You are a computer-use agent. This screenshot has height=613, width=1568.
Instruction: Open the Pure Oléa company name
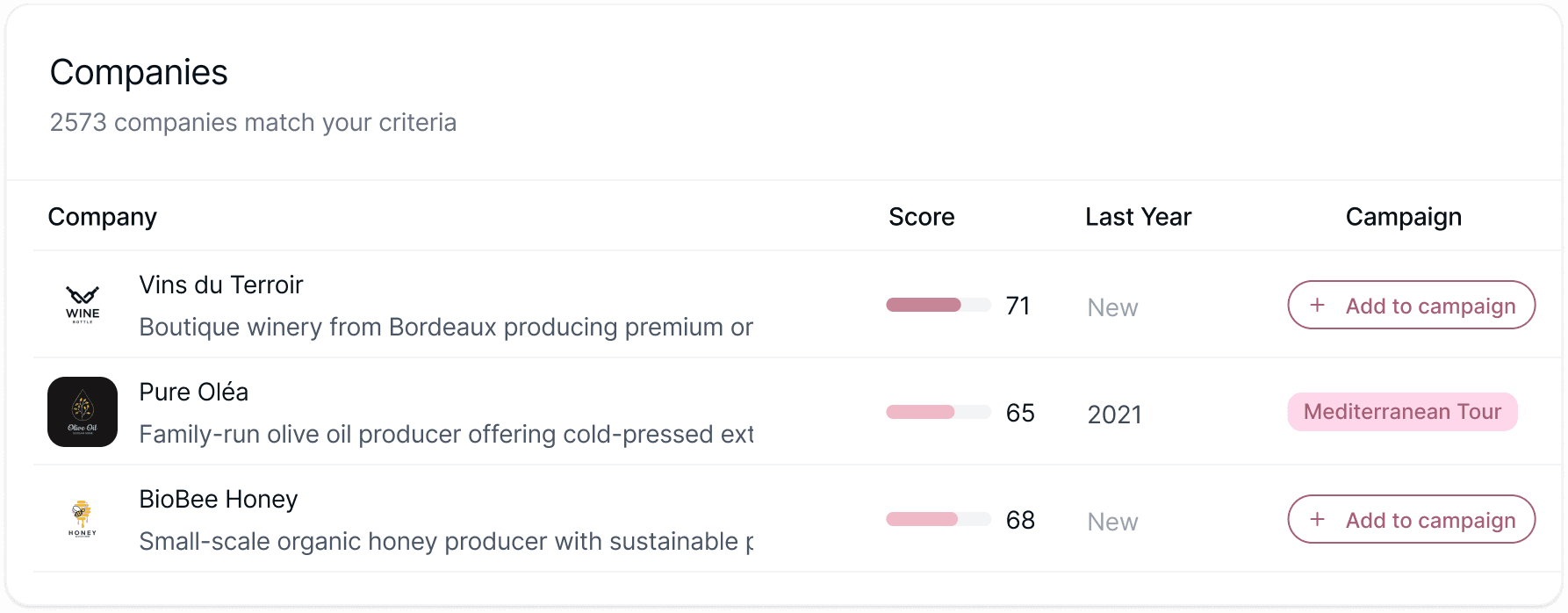pyautogui.click(x=193, y=392)
